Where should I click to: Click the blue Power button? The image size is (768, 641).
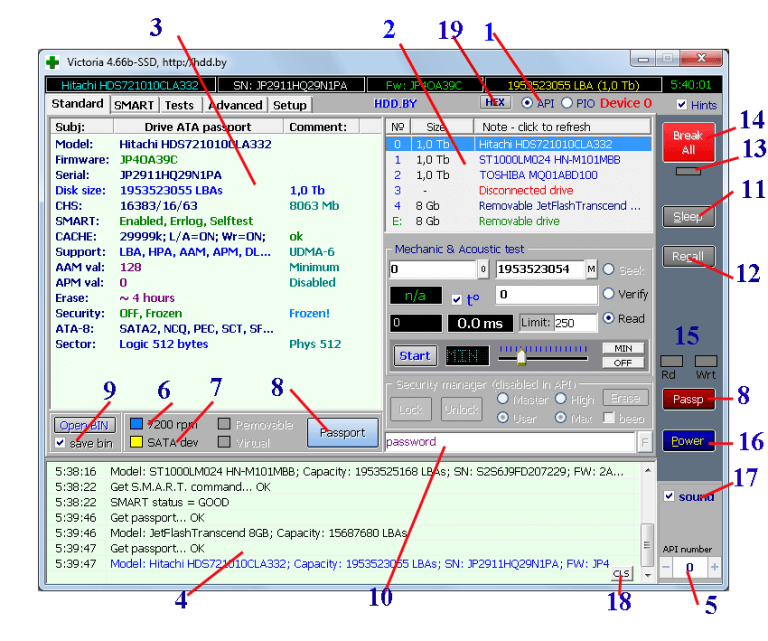point(686,441)
